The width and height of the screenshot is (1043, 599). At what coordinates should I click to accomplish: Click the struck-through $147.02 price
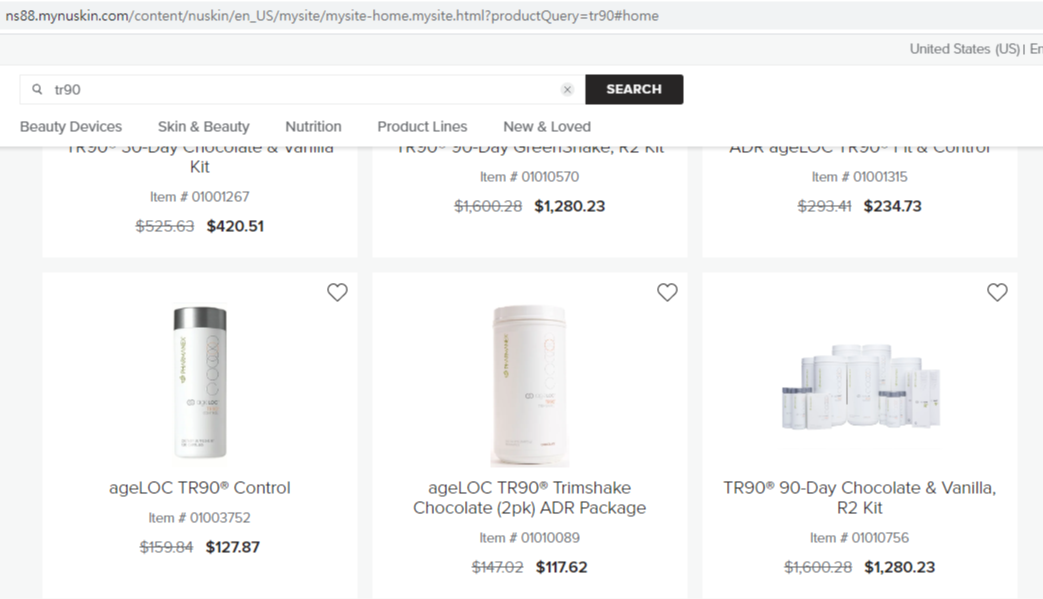coord(498,567)
